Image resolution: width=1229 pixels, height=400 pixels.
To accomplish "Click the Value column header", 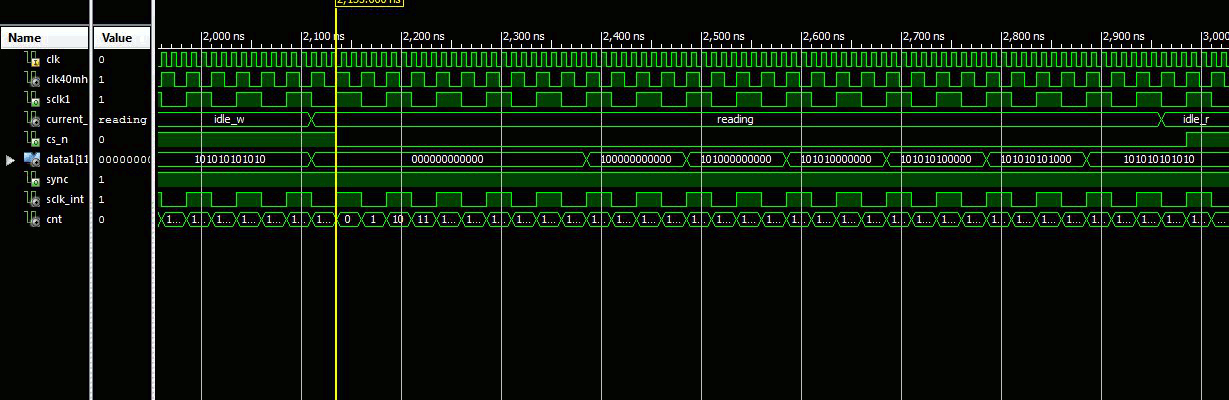I will coord(122,38).
